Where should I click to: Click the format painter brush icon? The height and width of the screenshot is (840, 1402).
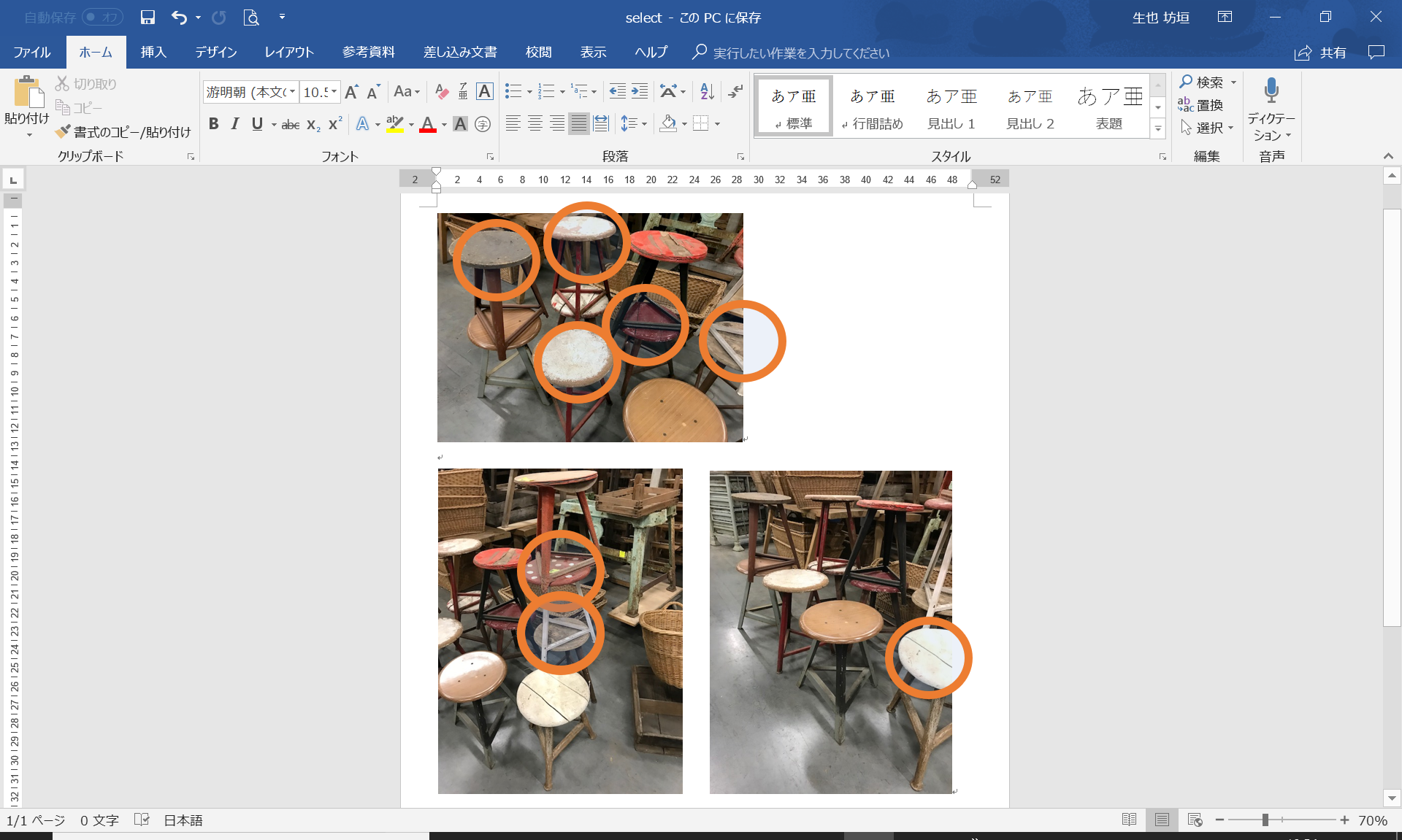click(64, 131)
